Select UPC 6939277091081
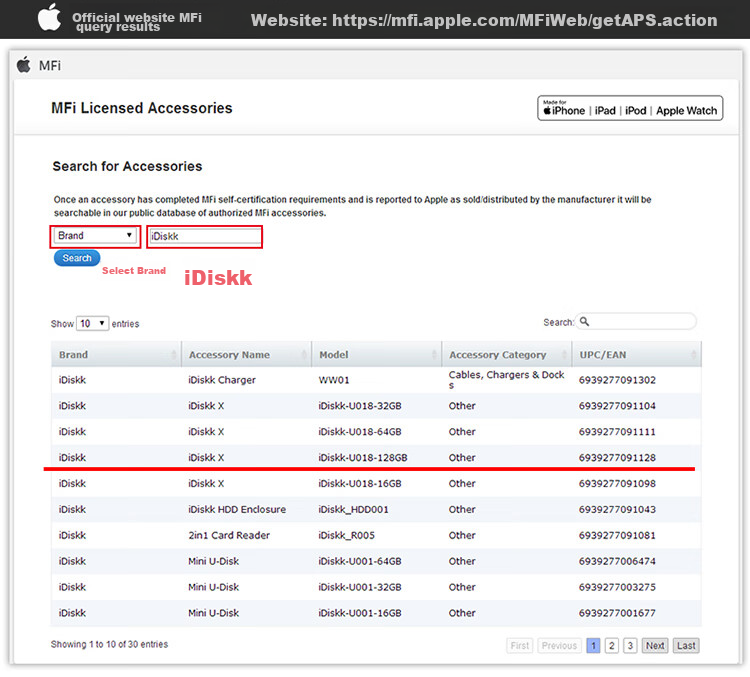Screen dimensions: 750x677 tap(617, 535)
